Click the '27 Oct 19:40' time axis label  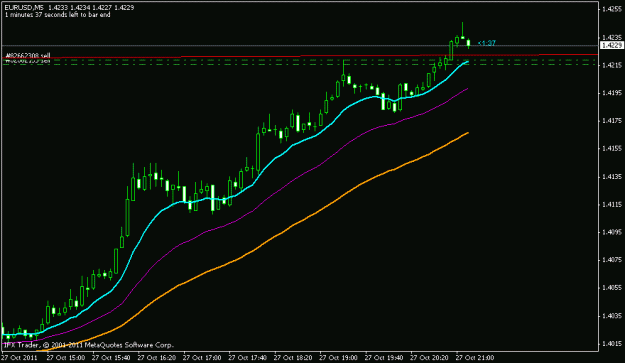point(384,358)
